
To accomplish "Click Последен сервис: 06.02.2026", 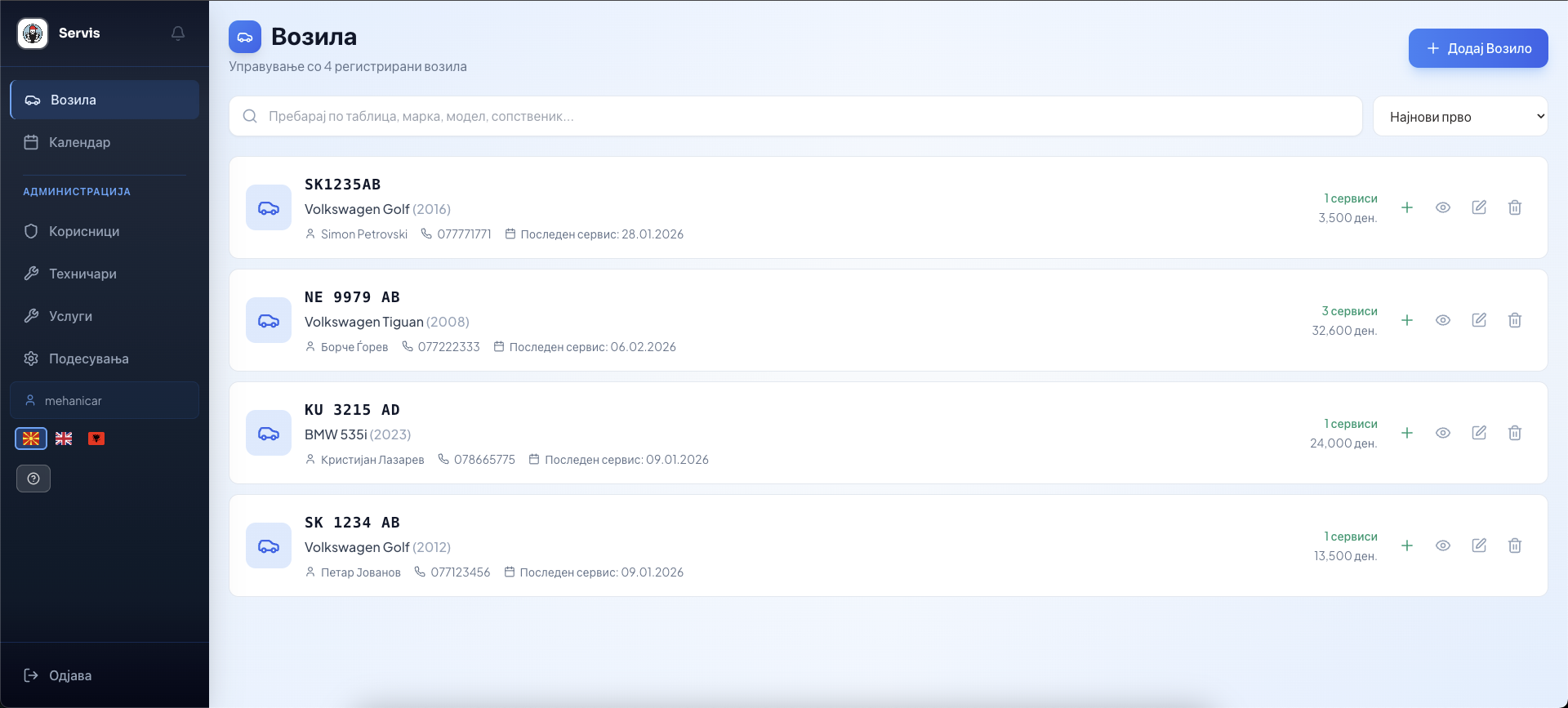I will pyautogui.click(x=593, y=347).
